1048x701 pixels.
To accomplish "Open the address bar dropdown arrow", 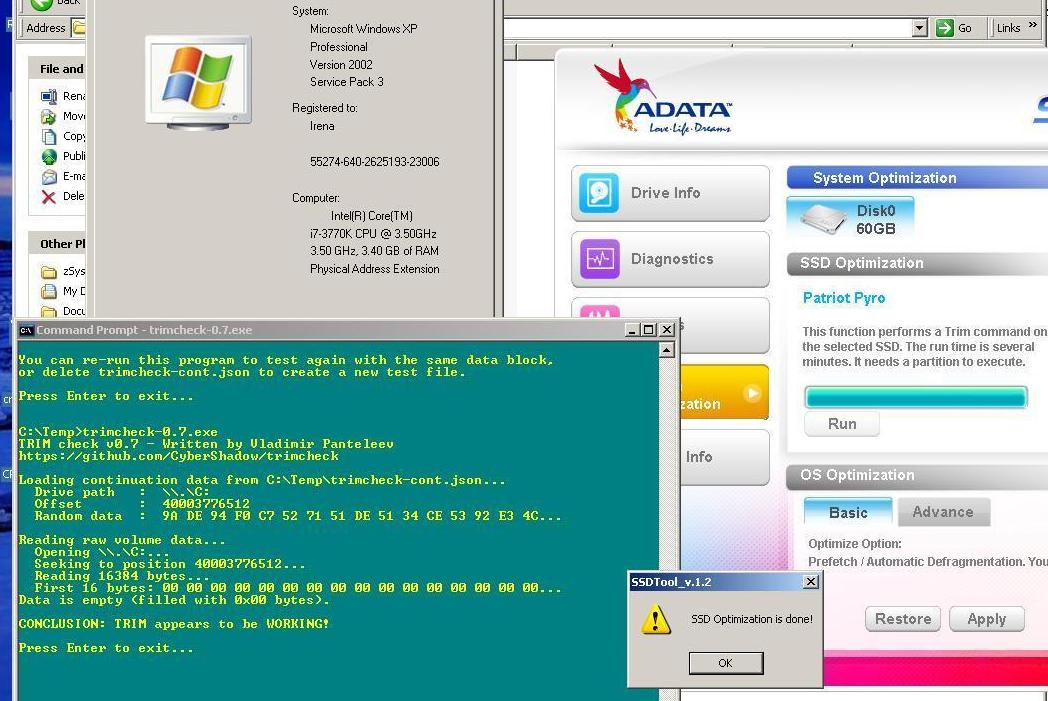I will point(920,28).
